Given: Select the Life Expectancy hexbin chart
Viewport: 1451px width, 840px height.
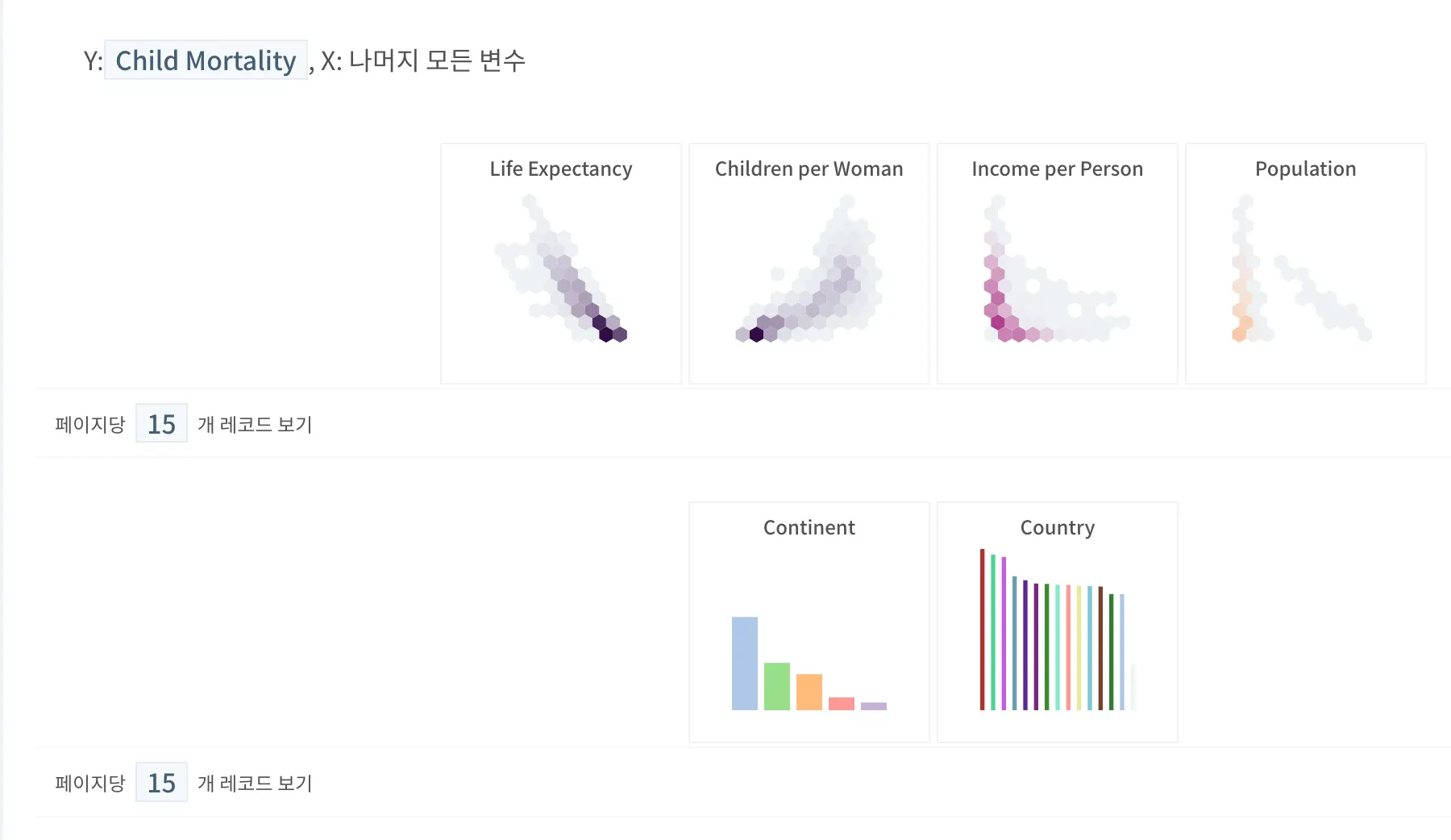Looking at the screenshot, I should coord(561,264).
